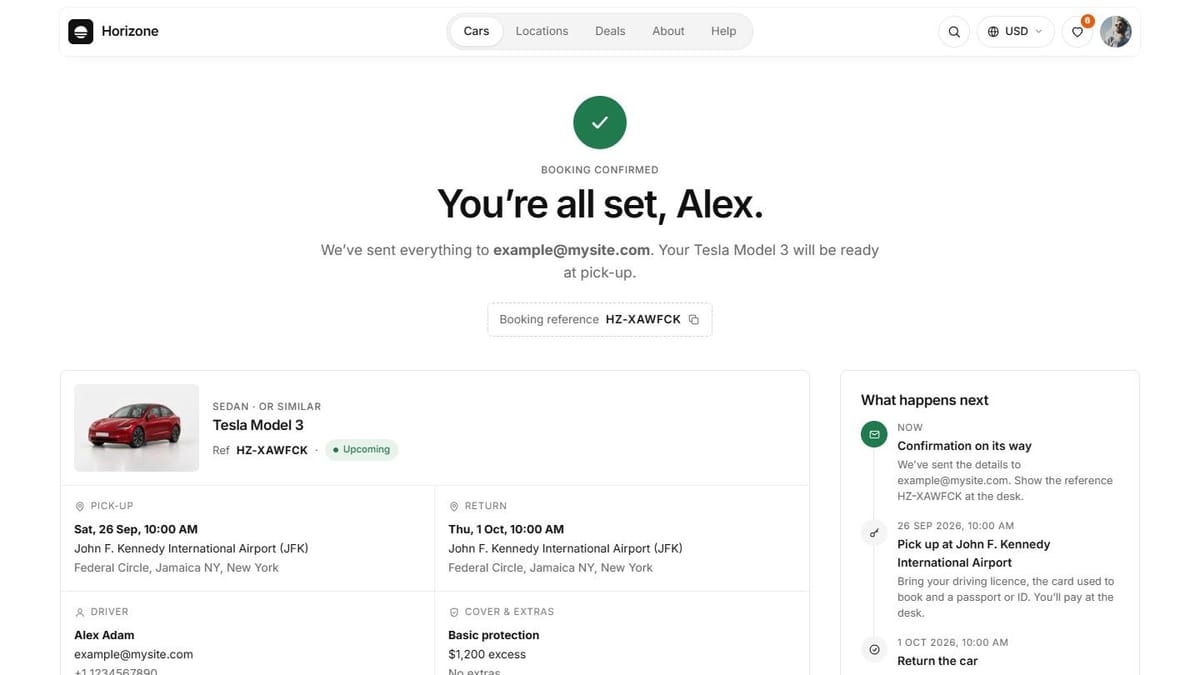The width and height of the screenshot is (1200, 675).
Task: Click the green booking confirmed checkmark
Action: click(600, 123)
